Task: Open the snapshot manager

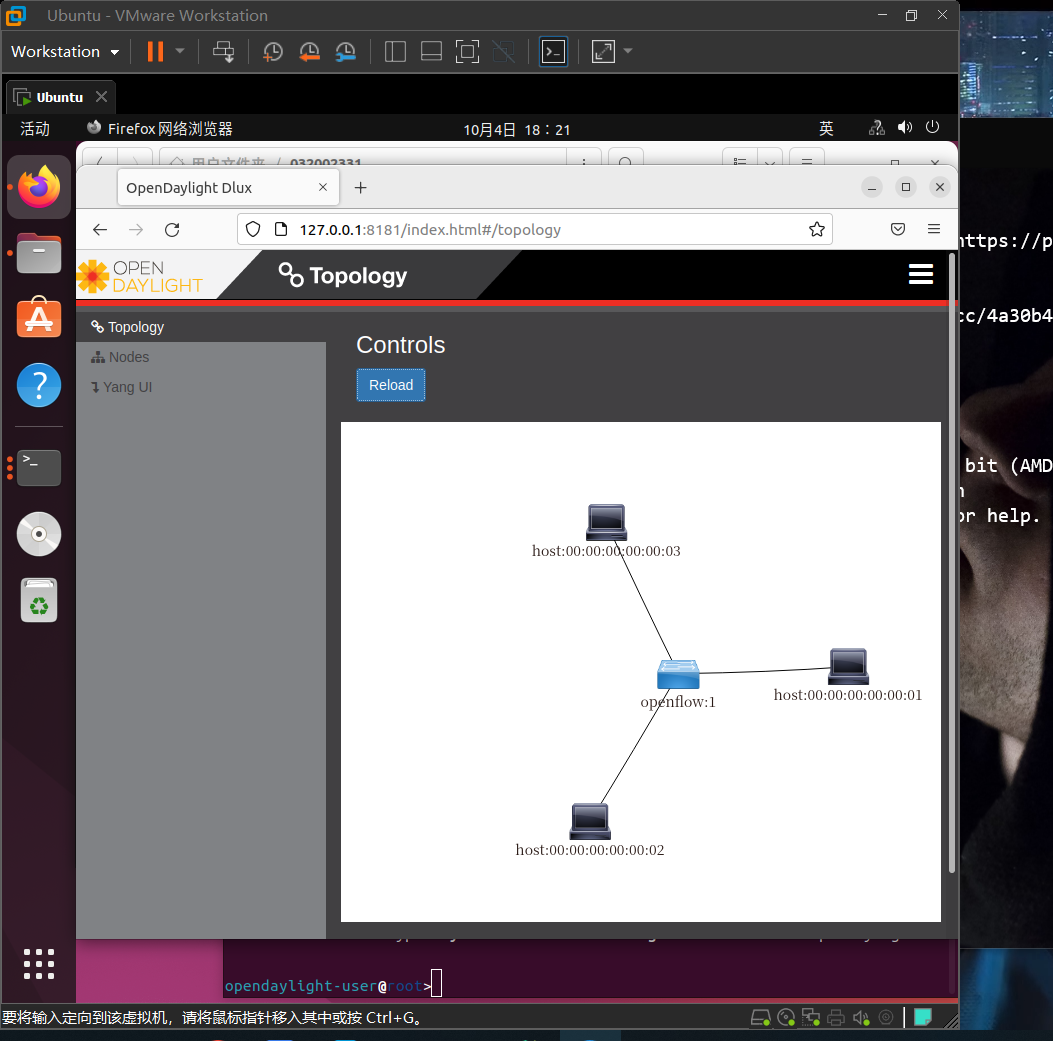Action: click(345, 52)
